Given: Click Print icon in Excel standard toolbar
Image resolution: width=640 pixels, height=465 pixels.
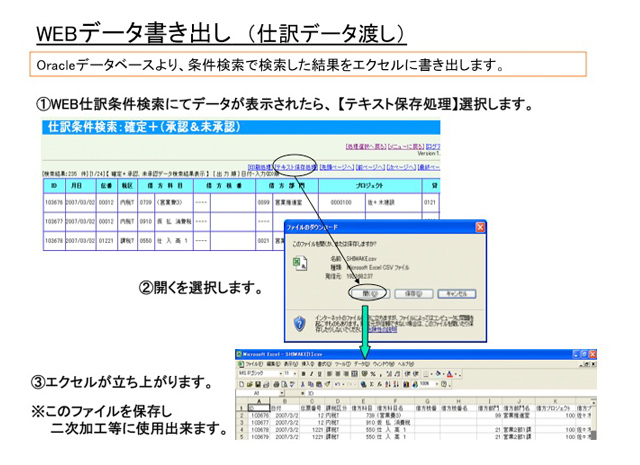Looking at the screenshot, I should click(276, 384).
